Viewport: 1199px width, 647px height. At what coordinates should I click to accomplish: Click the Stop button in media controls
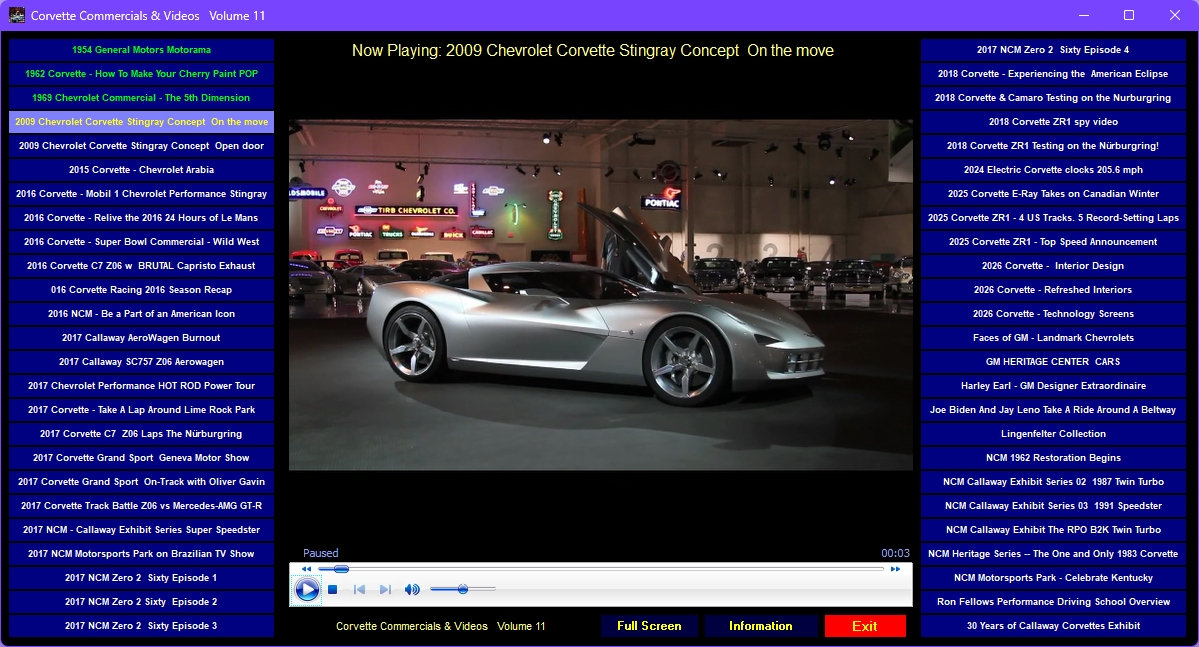333,590
